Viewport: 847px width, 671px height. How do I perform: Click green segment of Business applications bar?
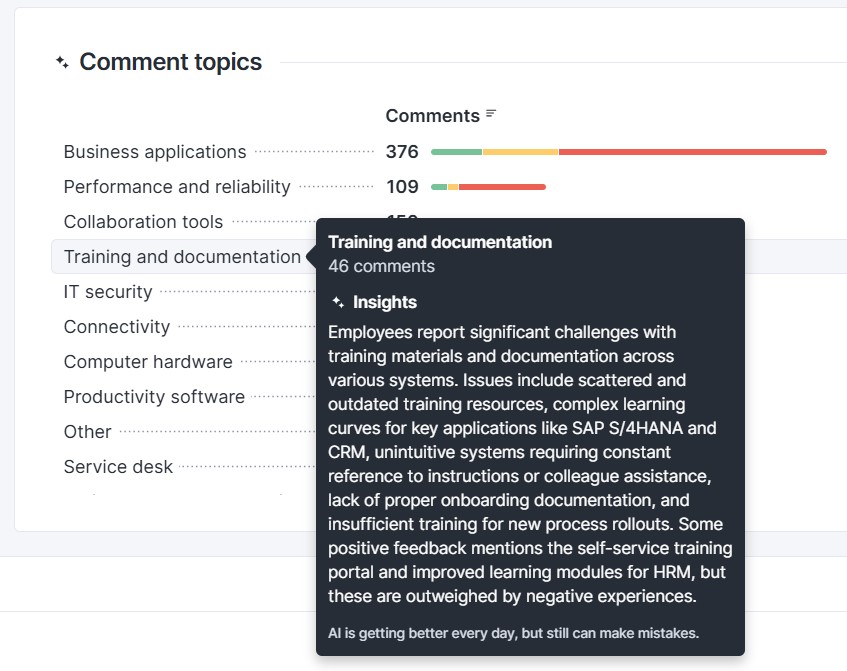[456, 152]
